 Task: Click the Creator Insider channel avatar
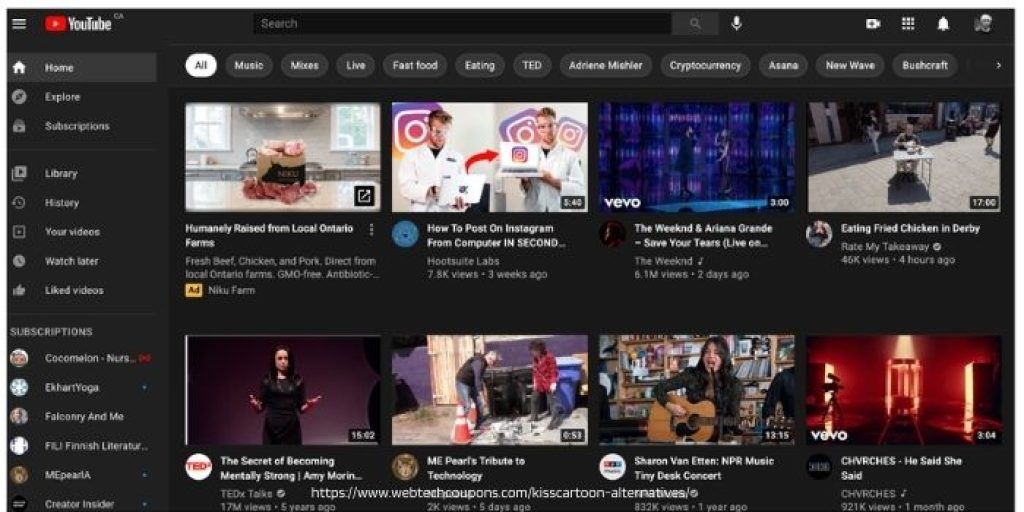coord(20,504)
